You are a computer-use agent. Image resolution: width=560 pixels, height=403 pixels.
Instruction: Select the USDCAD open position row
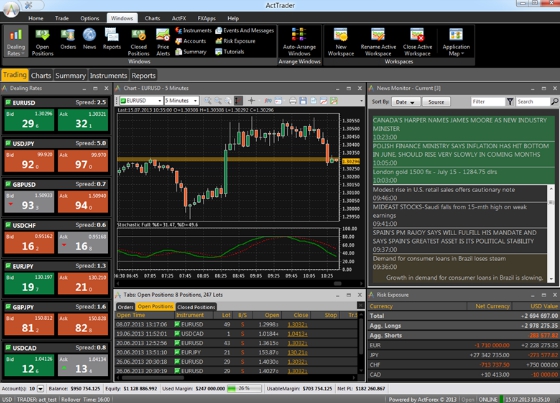coord(236,334)
